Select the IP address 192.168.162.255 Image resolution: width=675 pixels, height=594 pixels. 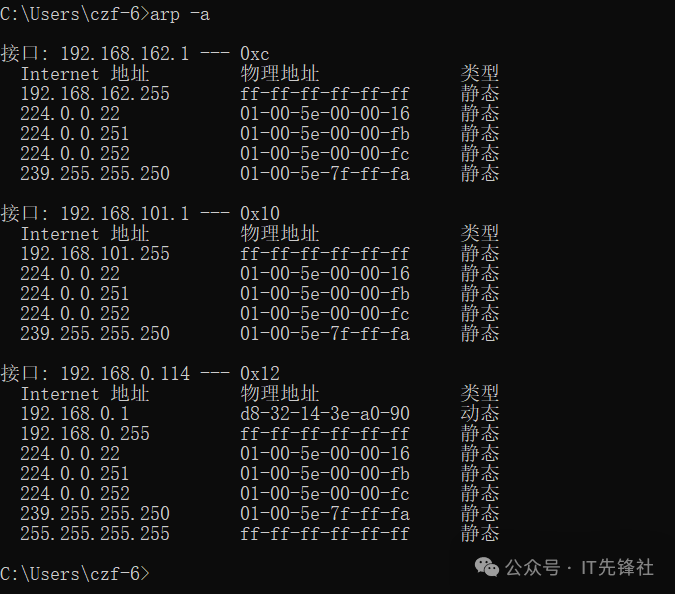point(95,93)
